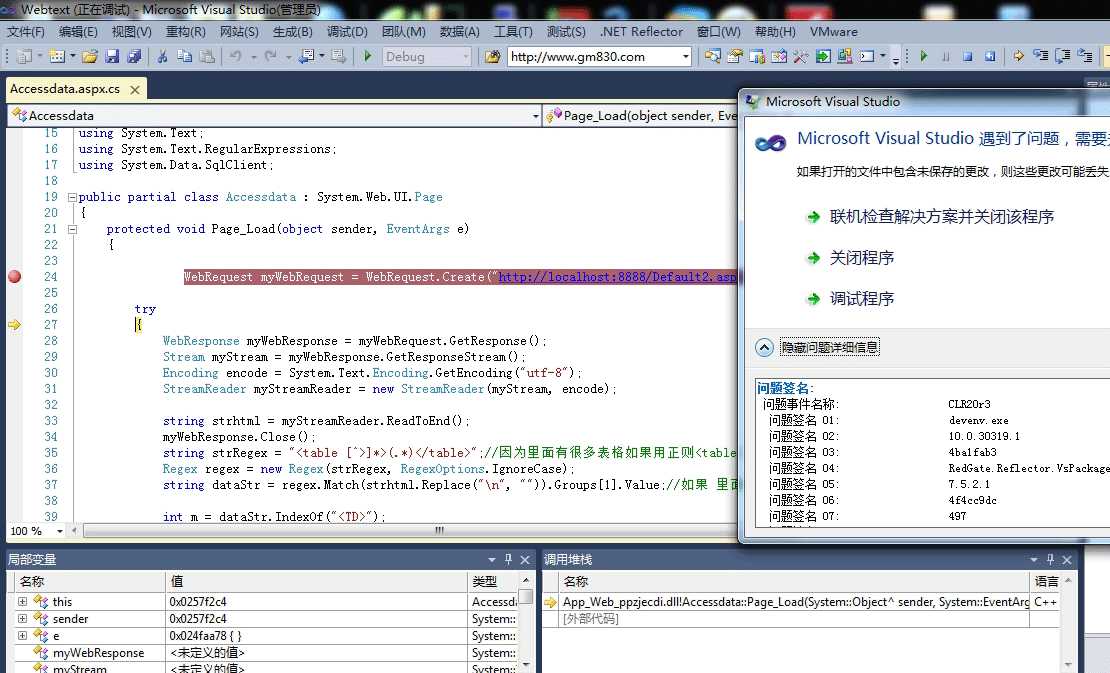Continue debugging with debug toolbar play icon
The height and width of the screenshot is (673, 1110).
923,57
